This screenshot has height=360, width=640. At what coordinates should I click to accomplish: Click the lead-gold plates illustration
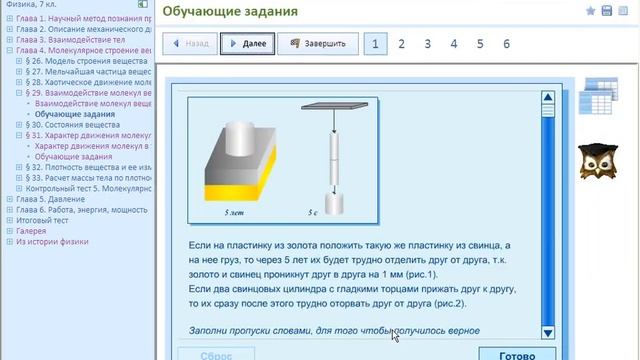click(240, 161)
